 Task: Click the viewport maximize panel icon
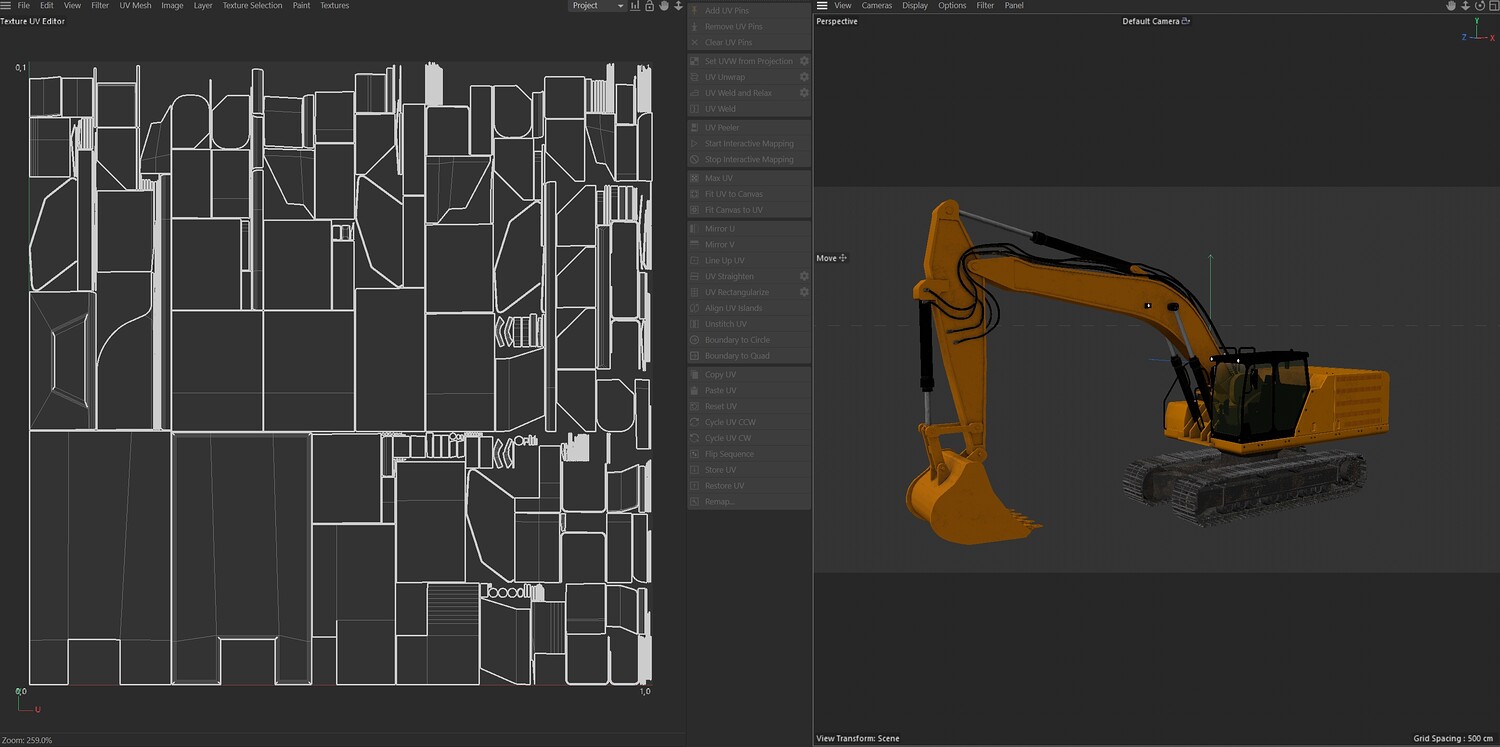click(1493, 6)
